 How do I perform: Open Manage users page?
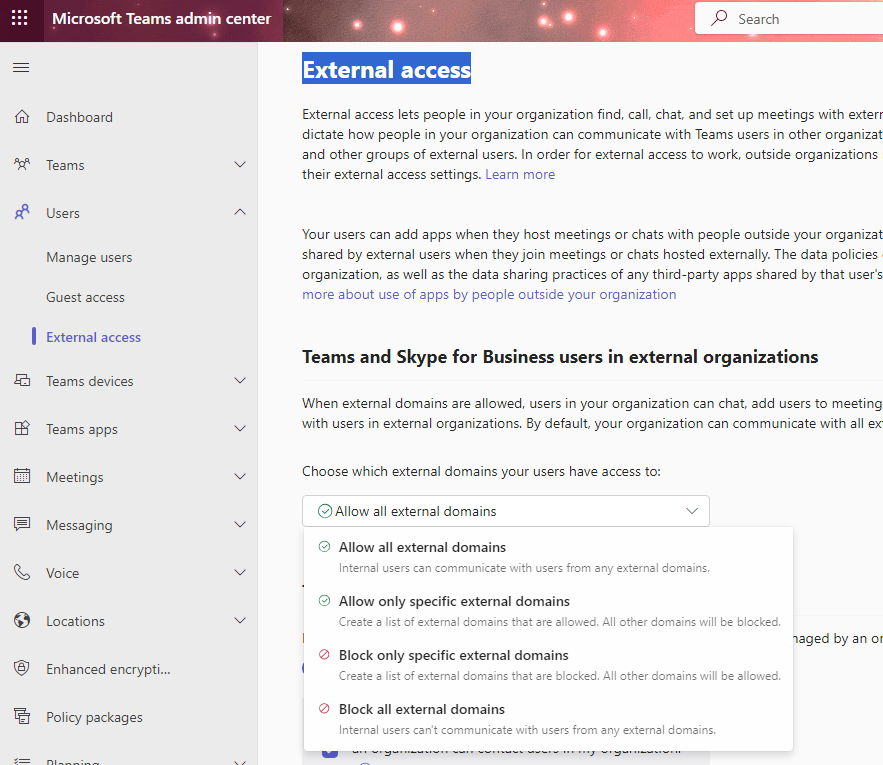point(89,257)
